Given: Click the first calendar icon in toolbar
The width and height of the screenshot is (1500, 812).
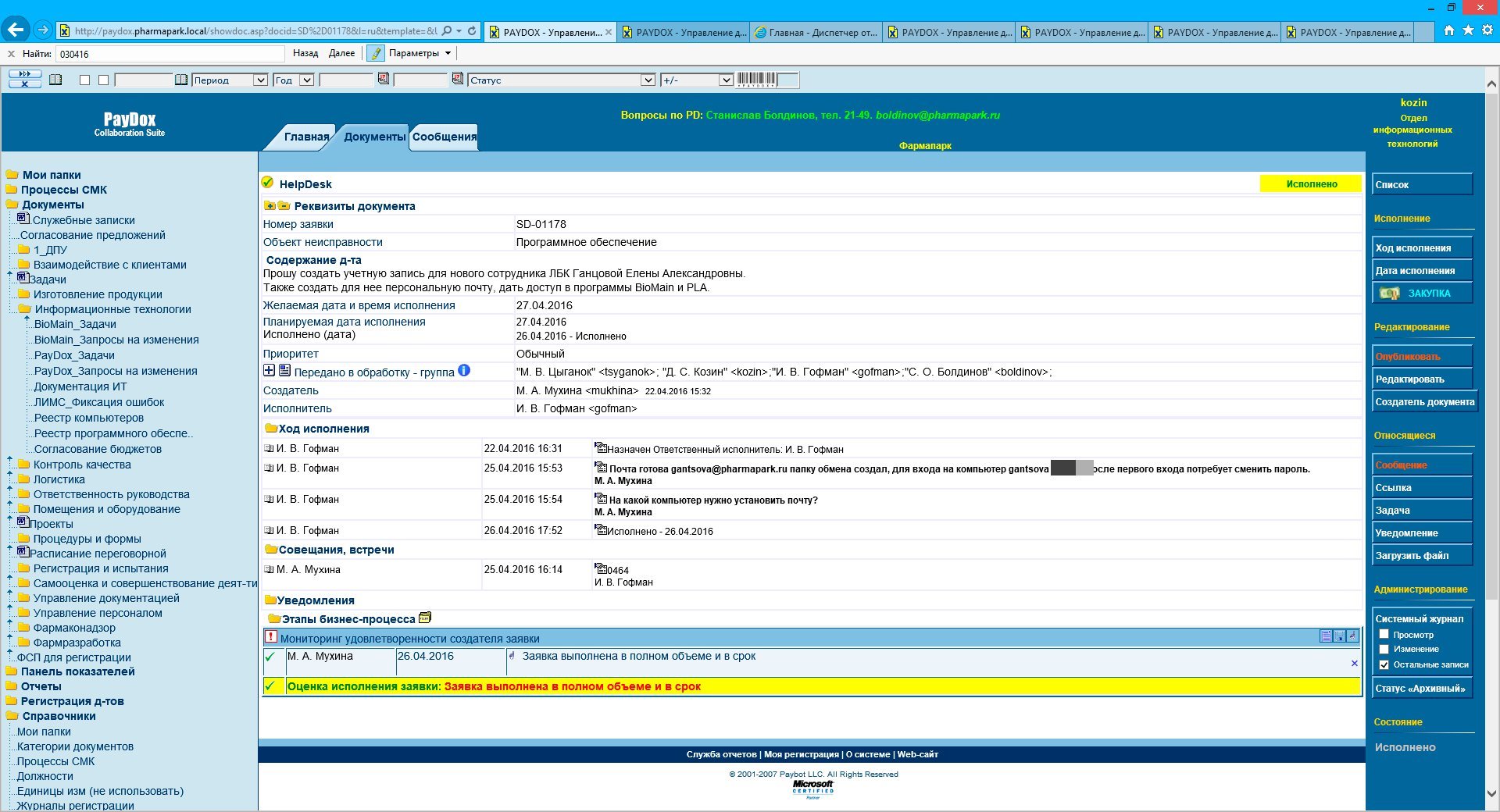Looking at the screenshot, I should (x=384, y=79).
